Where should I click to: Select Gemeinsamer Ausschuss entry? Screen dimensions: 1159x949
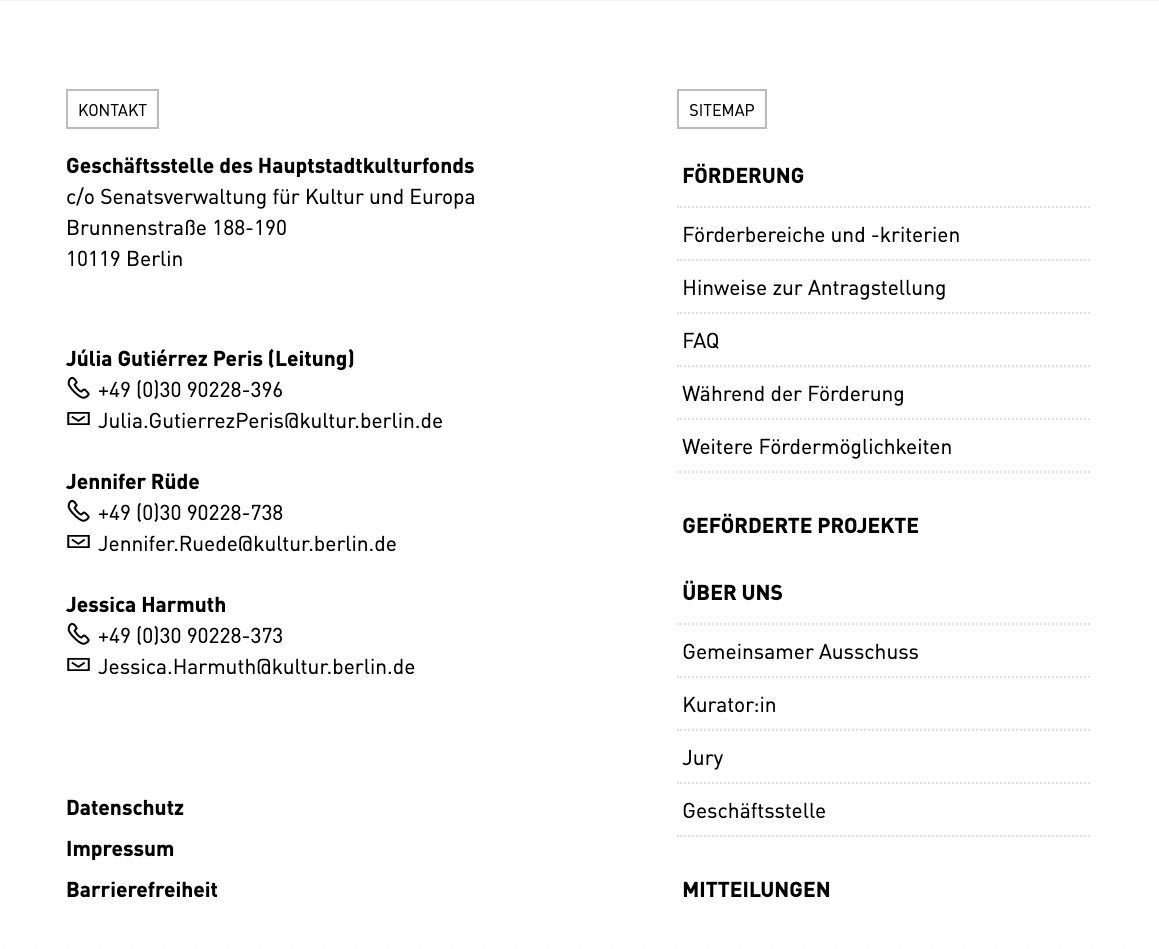[x=800, y=652]
